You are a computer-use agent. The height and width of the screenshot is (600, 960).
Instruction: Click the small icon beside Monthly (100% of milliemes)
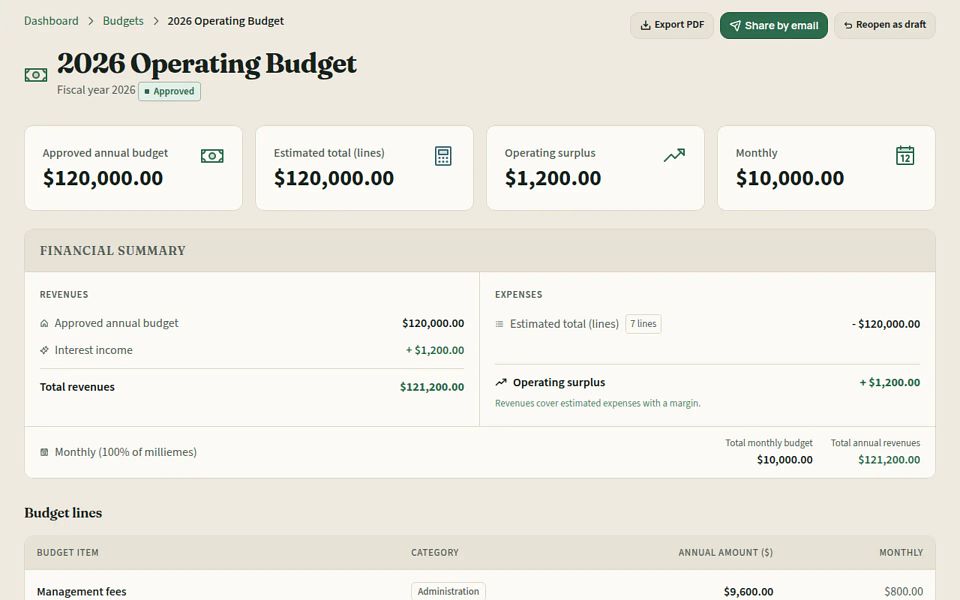[x=44, y=452]
